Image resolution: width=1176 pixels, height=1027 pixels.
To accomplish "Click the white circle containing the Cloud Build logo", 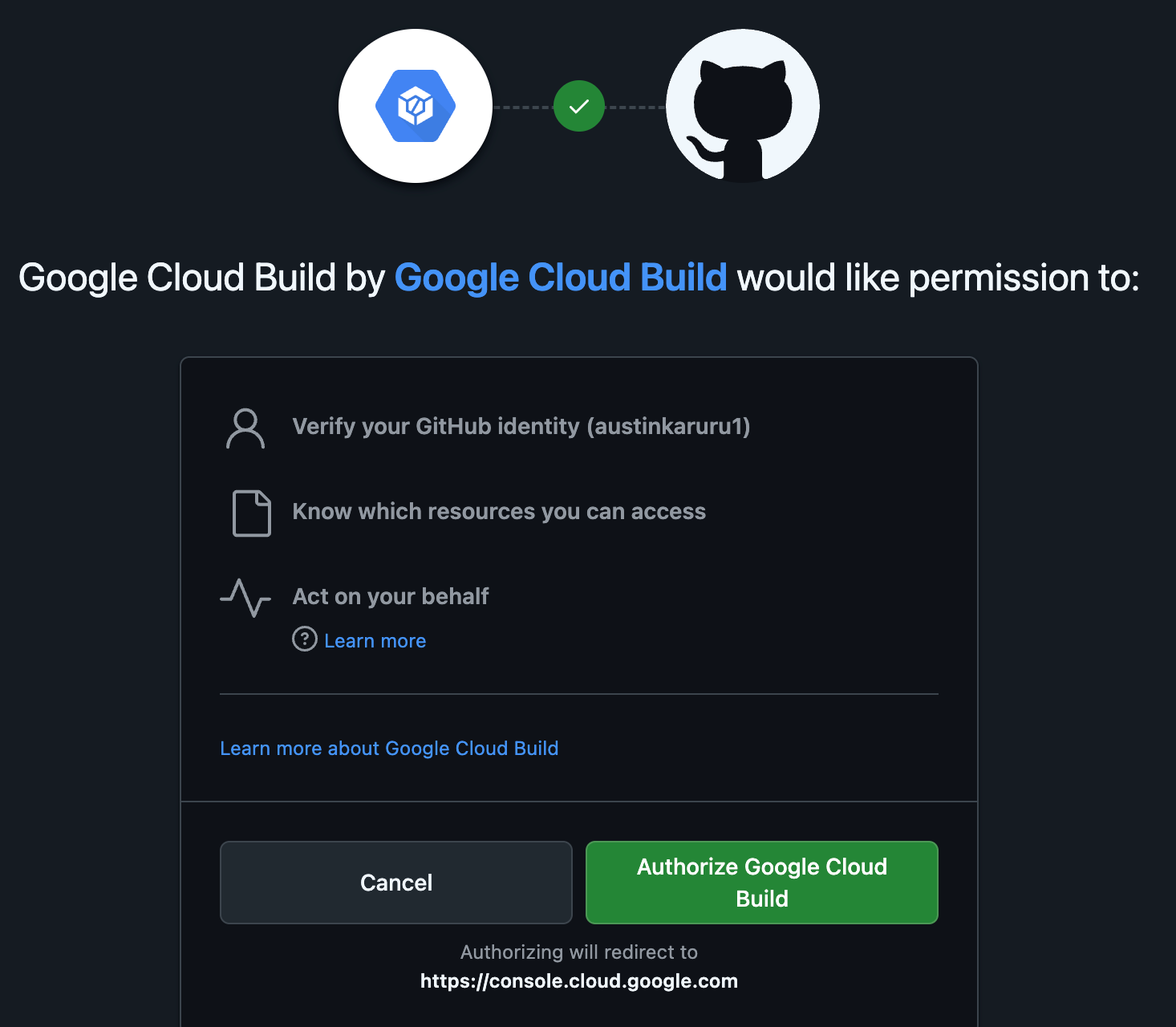I will coord(415,105).
